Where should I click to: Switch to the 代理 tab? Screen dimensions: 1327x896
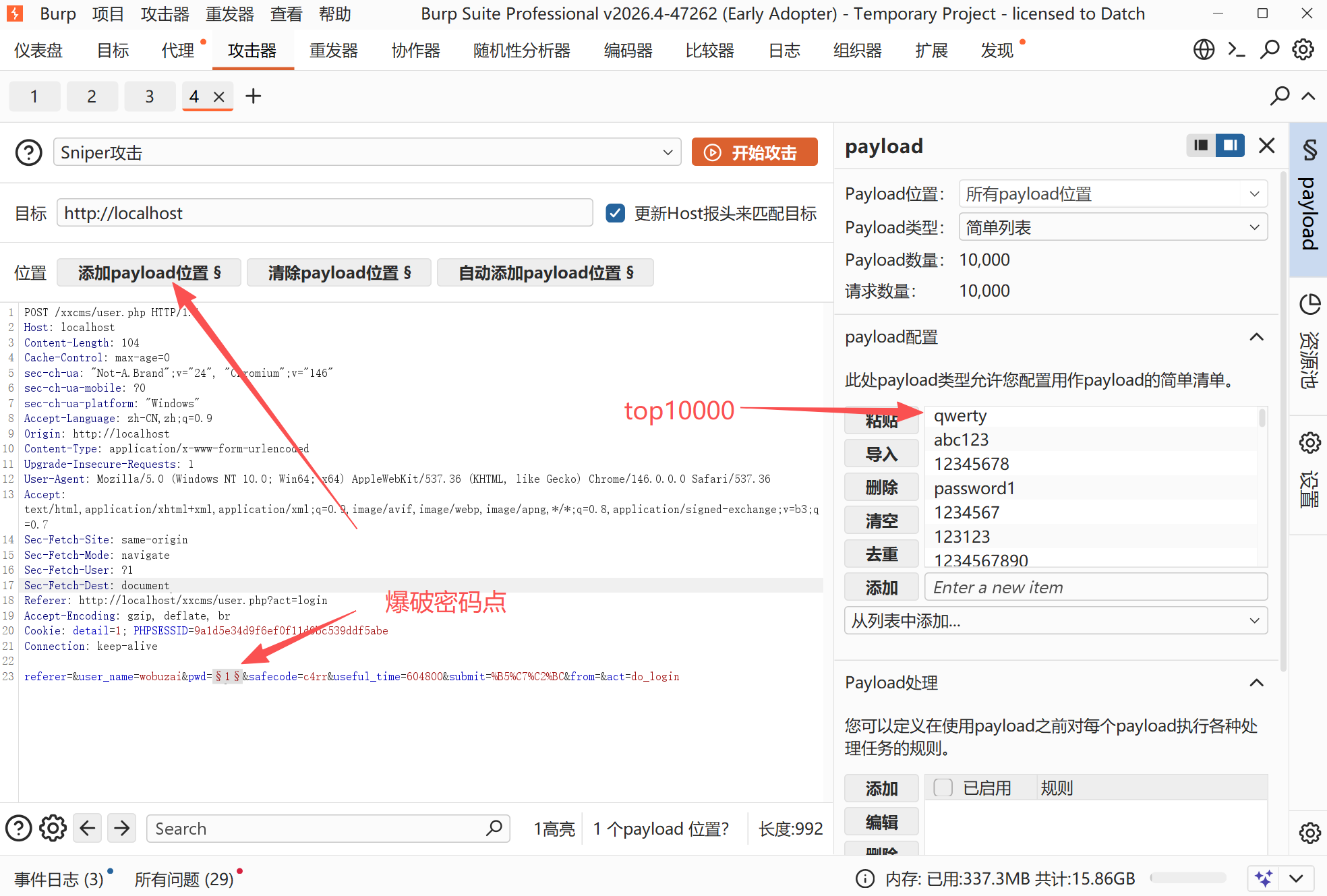(178, 51)
